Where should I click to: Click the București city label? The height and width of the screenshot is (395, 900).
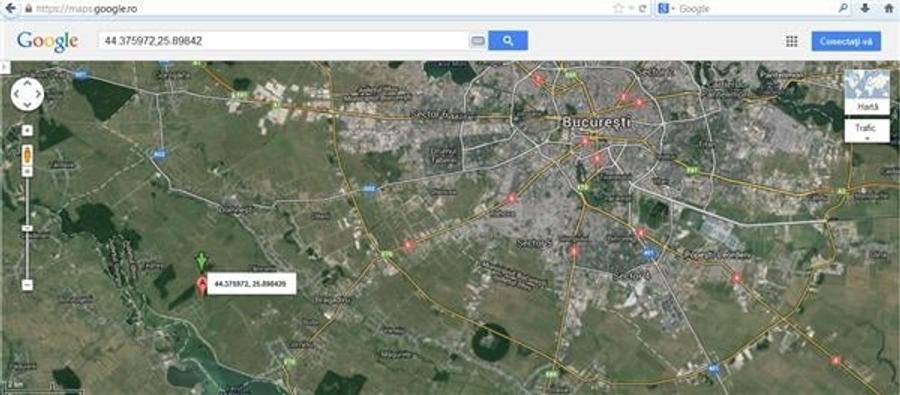pos(596,122)
